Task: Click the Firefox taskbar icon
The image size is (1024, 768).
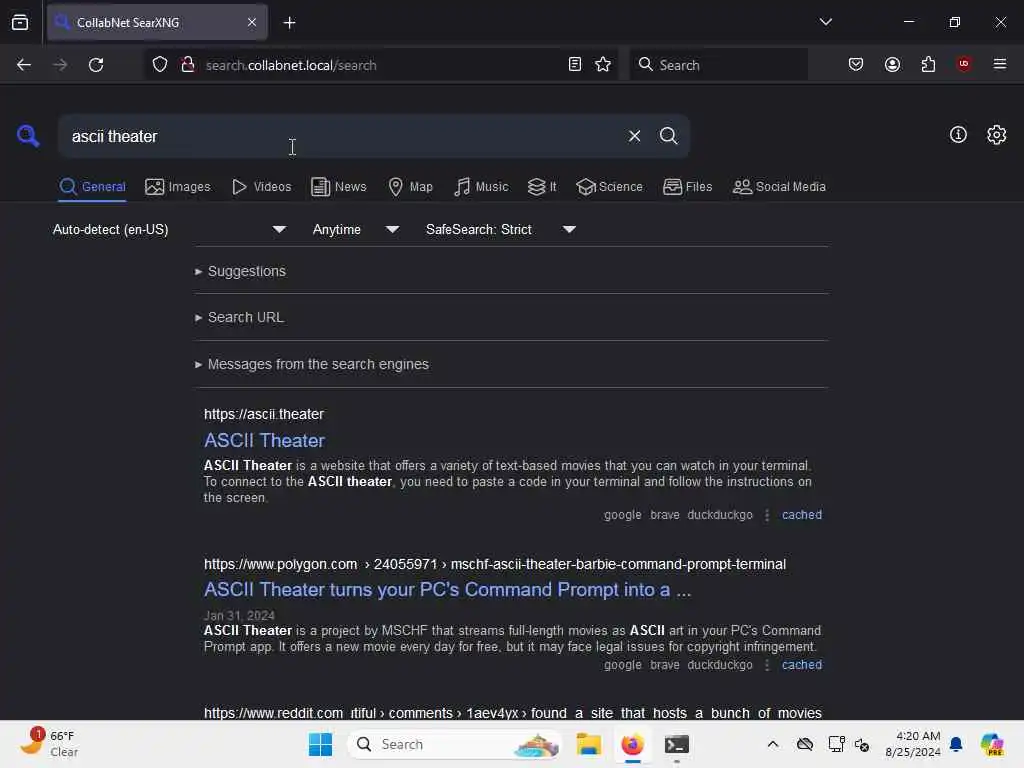Action: point(632,744)
